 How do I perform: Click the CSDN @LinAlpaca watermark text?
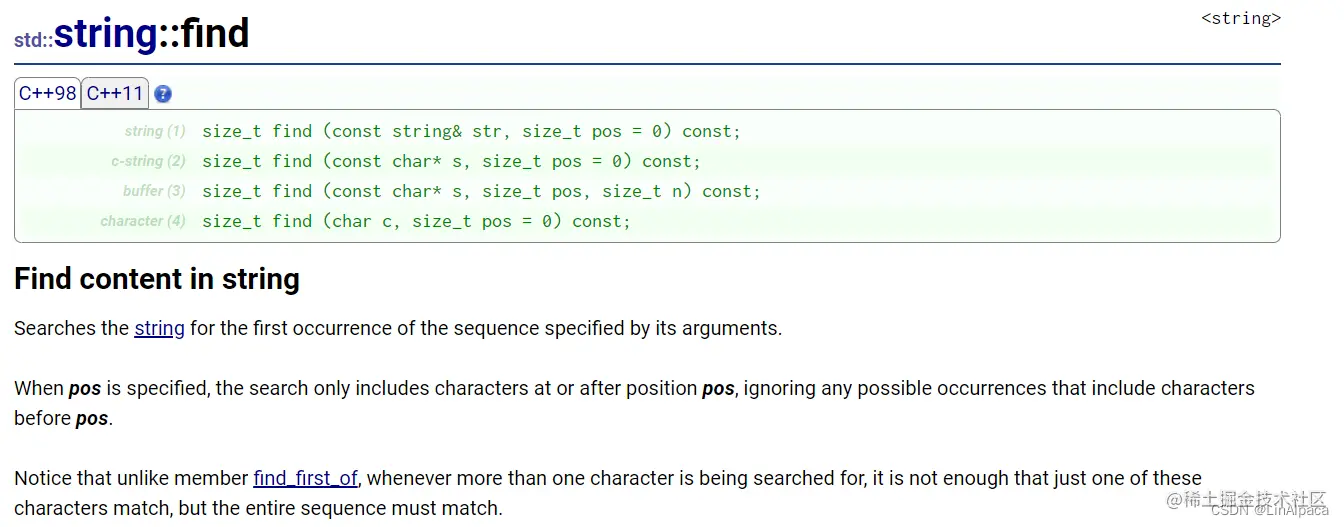pos(1270,510)
